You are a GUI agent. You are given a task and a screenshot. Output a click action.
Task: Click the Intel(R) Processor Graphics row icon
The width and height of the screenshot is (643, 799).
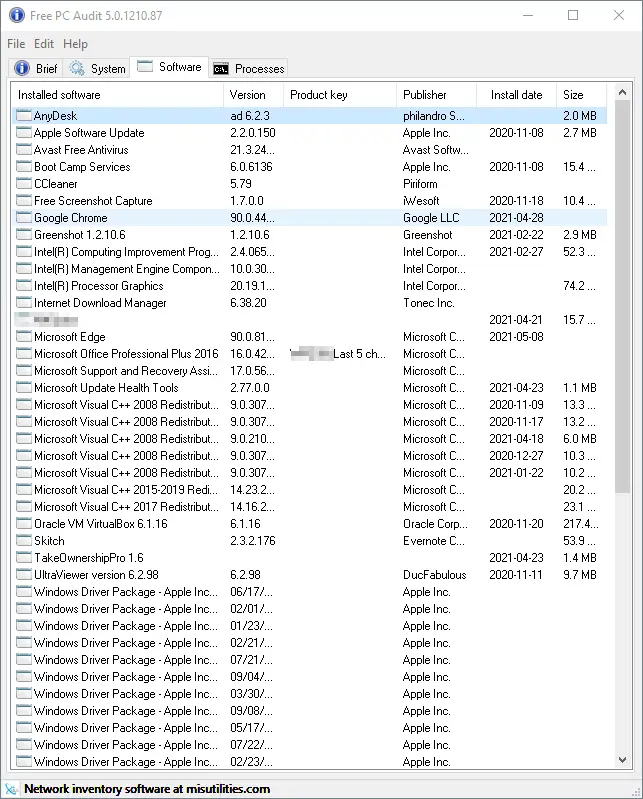coord(23,286)
